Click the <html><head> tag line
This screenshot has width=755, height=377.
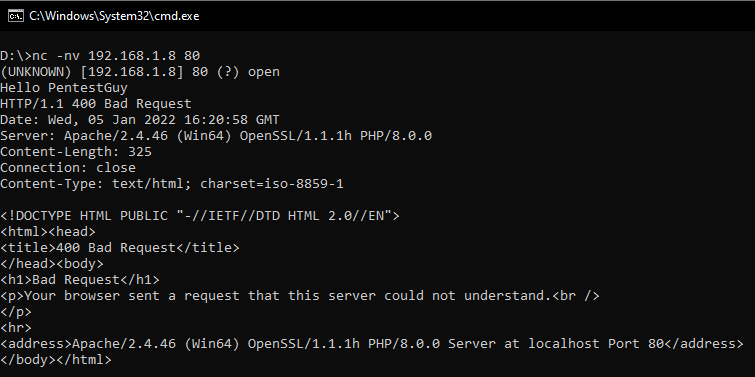pos(48,232)
